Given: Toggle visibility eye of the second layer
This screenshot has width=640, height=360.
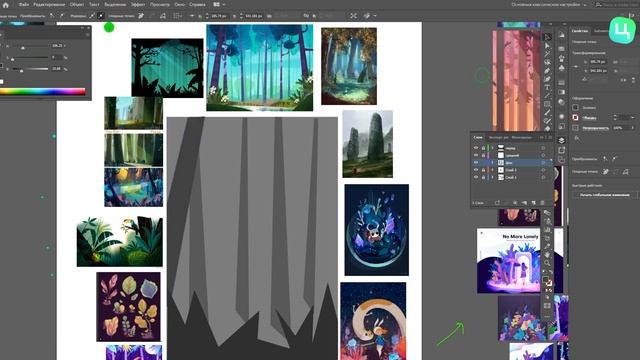Looking at the screenshot, I should [476, 155].
